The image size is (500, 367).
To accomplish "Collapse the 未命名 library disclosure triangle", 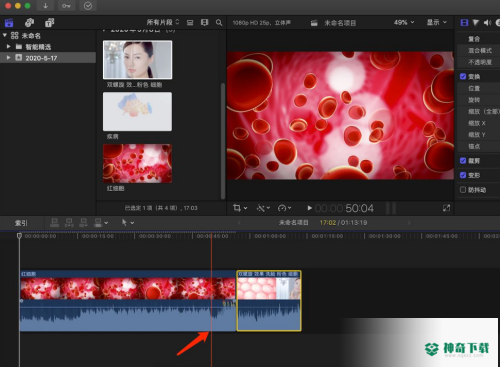I will 5,35.
